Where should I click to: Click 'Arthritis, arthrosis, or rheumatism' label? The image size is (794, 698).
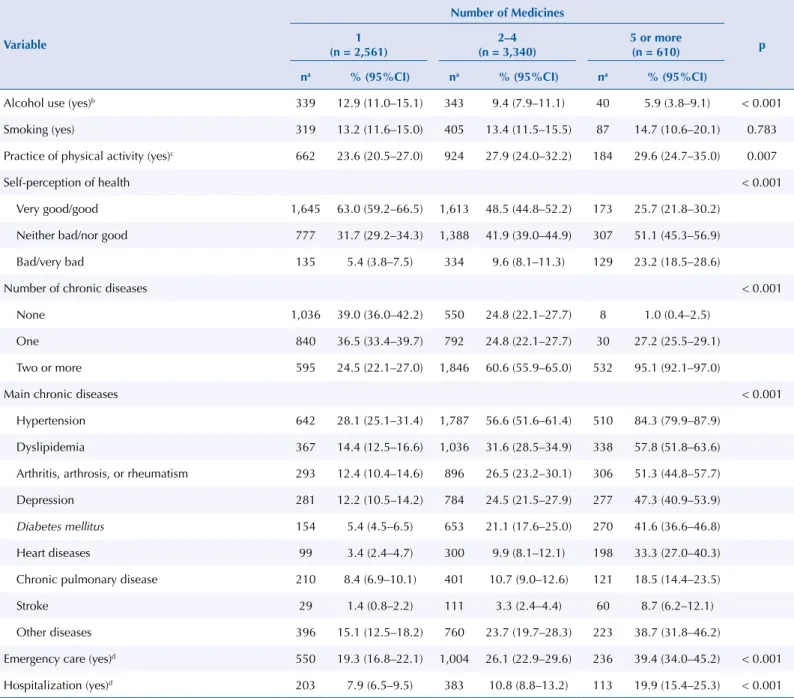[102, 474]
